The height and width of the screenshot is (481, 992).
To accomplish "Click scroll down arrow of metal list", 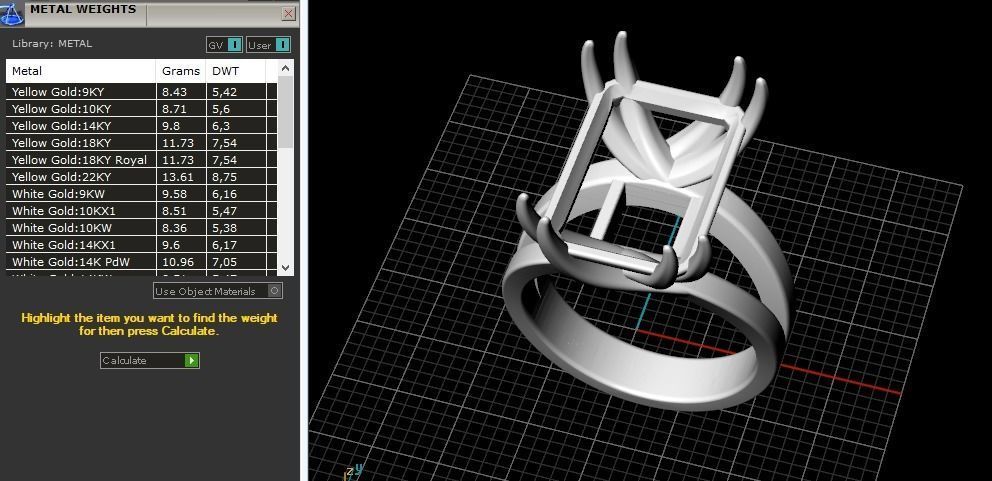I will [285, 268].
